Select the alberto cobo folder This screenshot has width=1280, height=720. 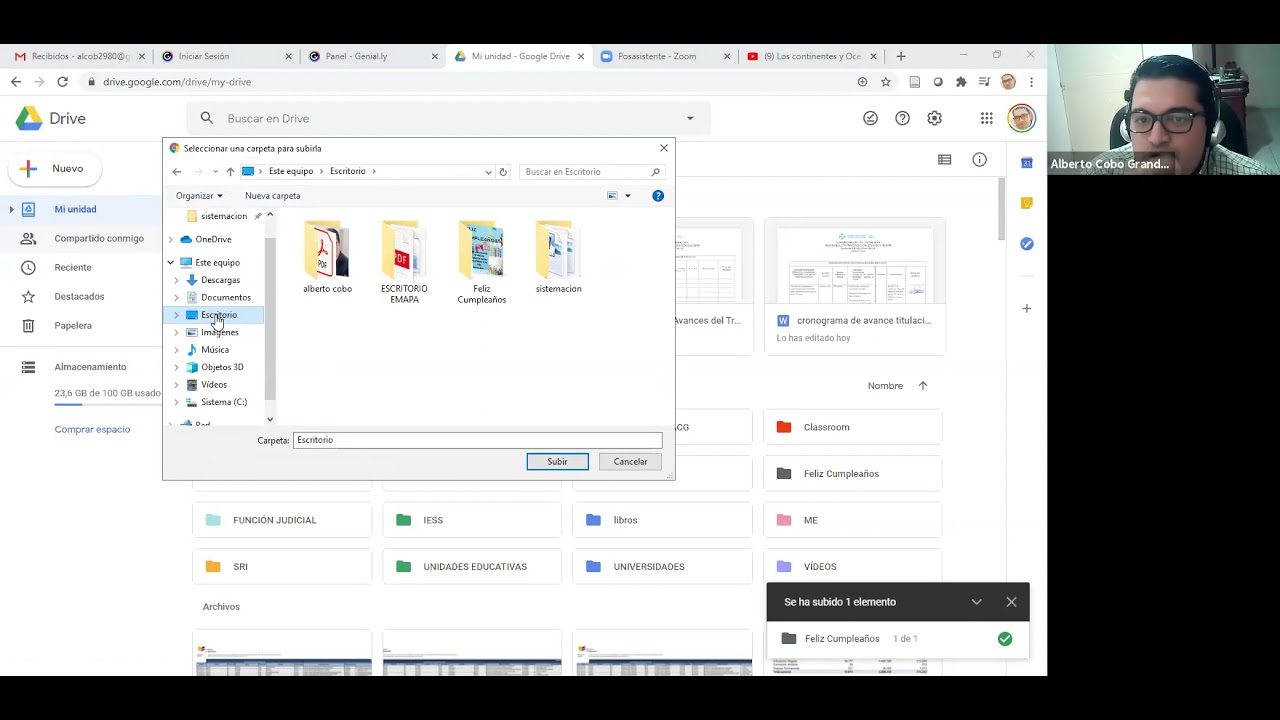point(327,258)
